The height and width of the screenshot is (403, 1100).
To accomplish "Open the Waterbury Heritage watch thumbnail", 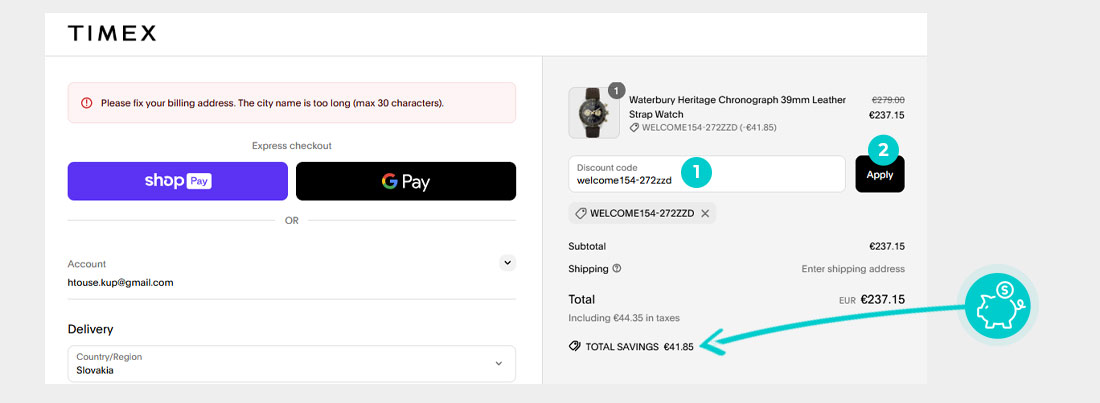I will [x=594, y=113].
